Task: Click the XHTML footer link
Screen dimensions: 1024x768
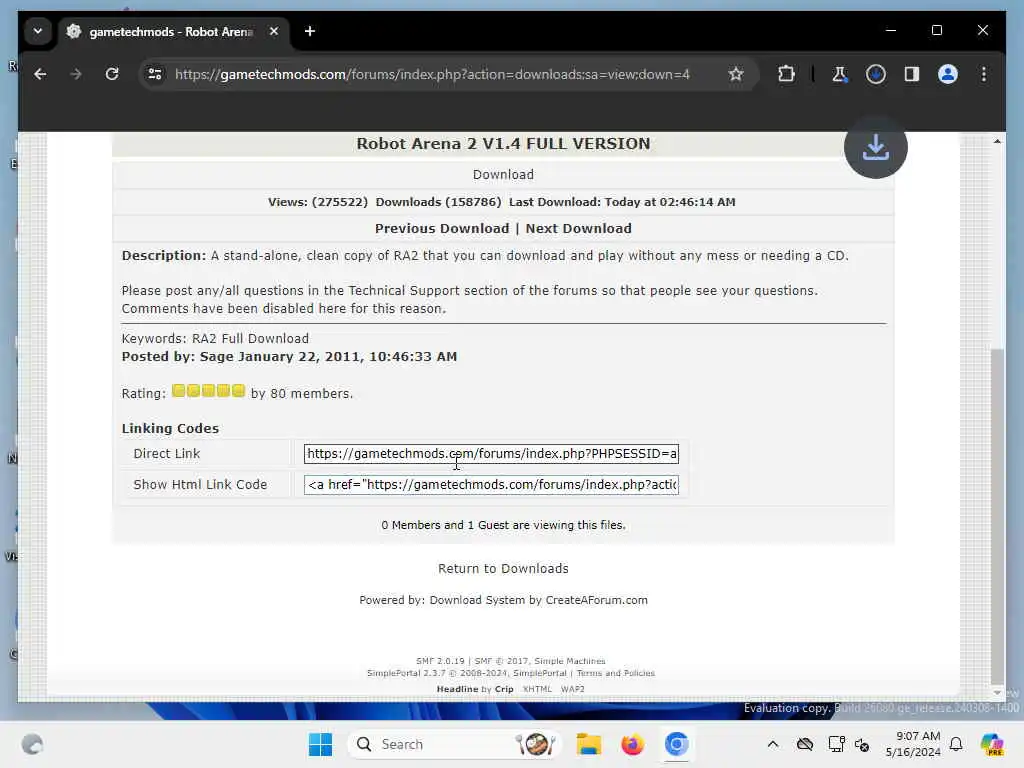Action: coord(537,689)
